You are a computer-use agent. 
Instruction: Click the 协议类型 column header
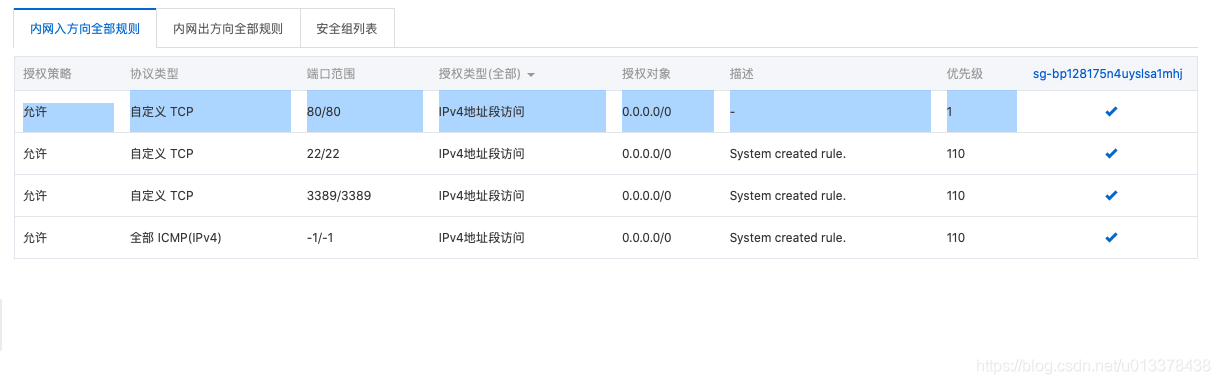[154, 74]
